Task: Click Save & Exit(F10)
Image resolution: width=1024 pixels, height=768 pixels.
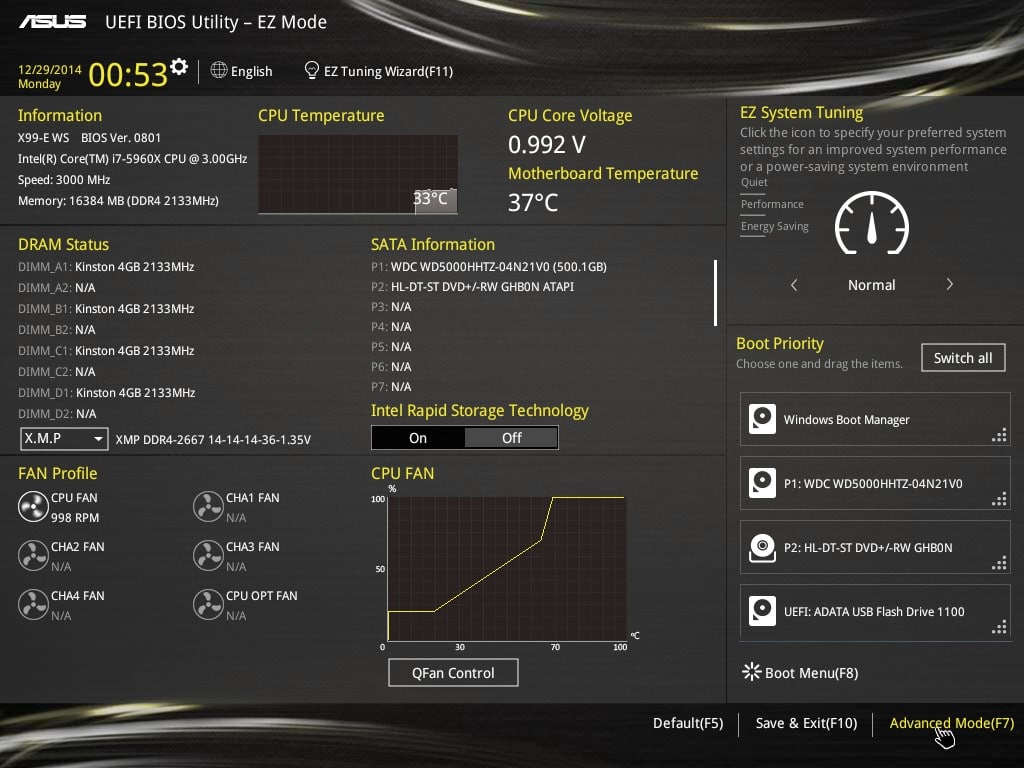Action: tap(806, 723)
